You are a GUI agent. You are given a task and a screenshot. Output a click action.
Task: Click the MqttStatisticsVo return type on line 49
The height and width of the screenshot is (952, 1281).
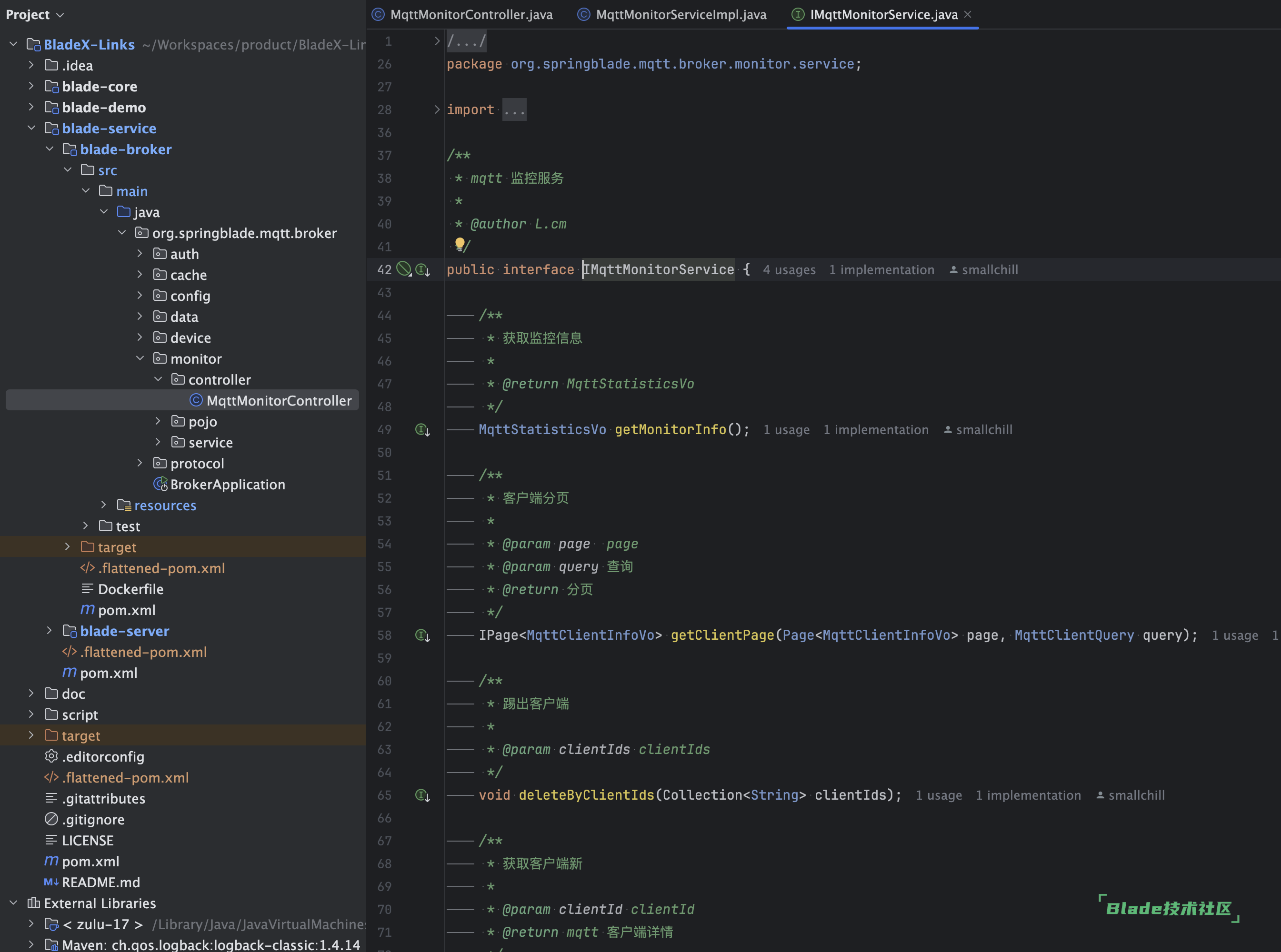coord(542,430)
